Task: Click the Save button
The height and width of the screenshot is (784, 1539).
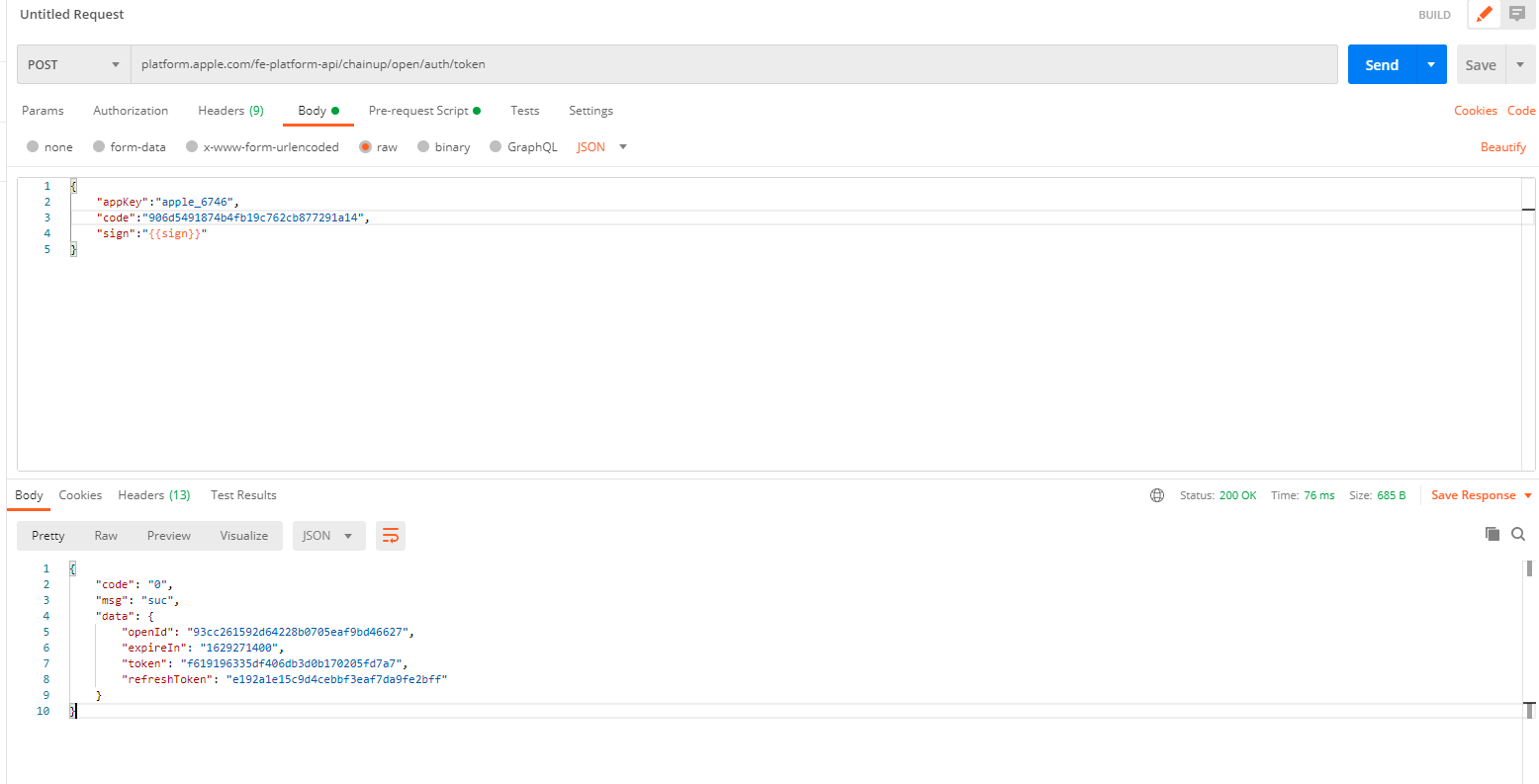Action: (x=1481, y=64)
